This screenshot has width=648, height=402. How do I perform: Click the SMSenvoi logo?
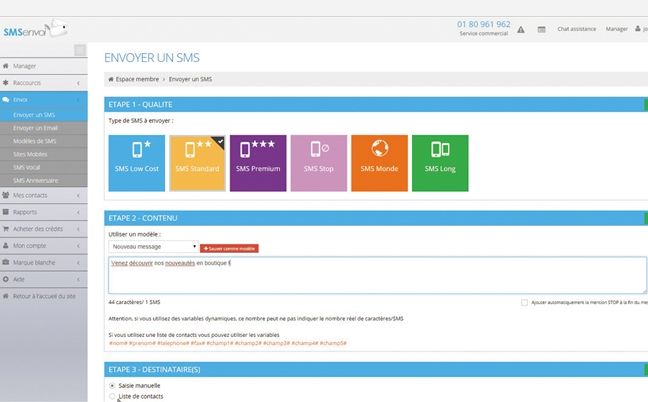(35, 30)
